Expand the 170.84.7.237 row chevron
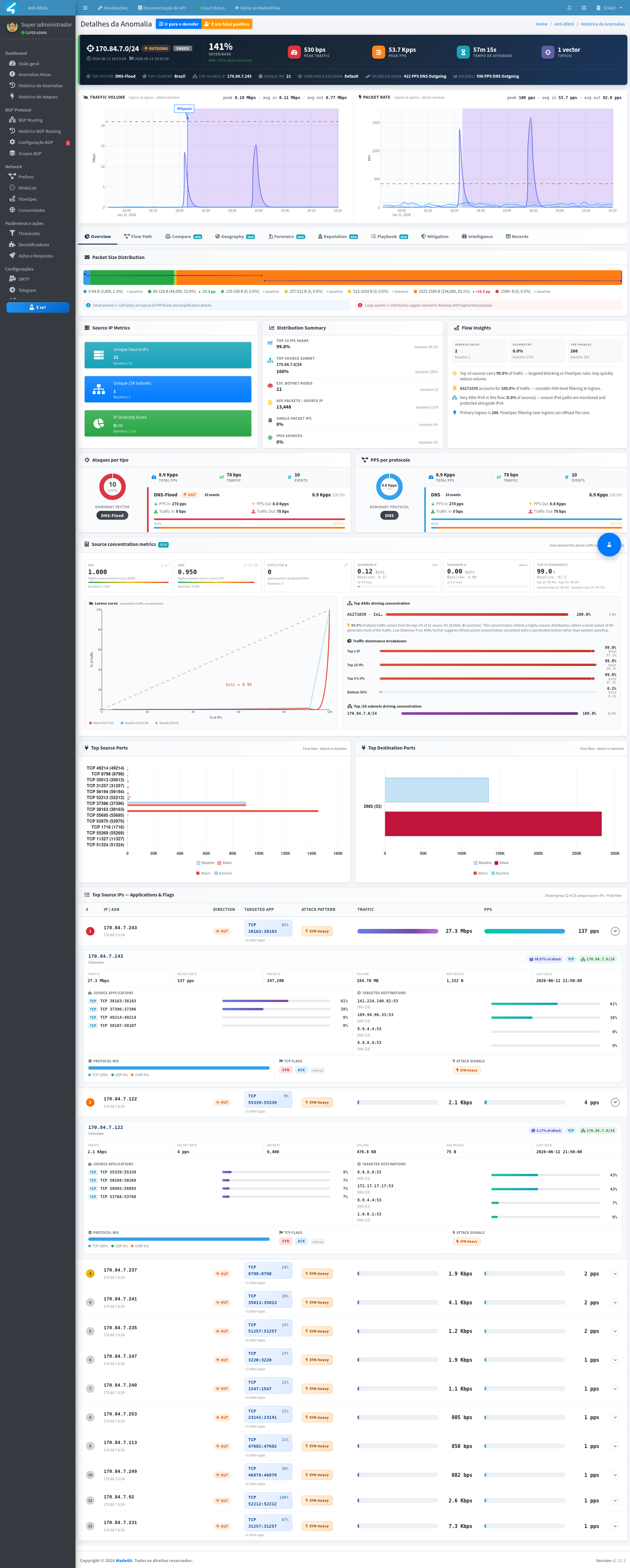Image resolution: width=630 pixels, height=1568 pixels. (615, 1274)
